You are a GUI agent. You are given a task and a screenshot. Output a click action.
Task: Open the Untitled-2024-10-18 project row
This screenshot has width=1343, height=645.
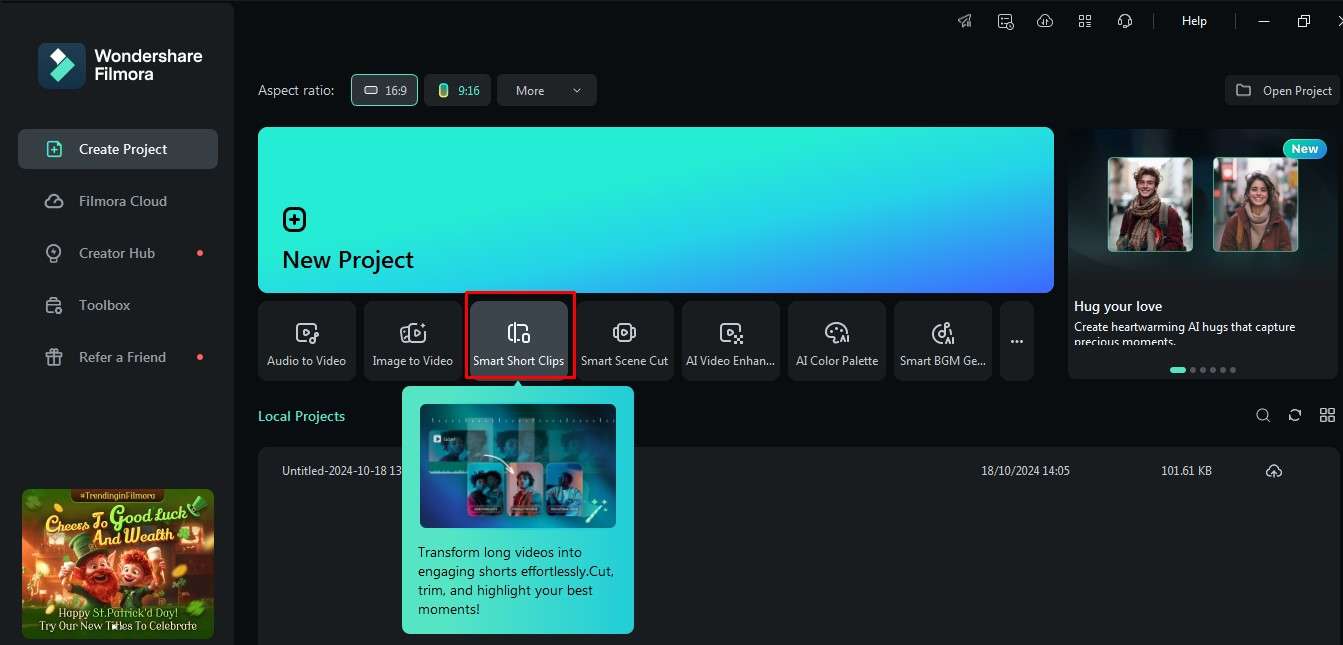(x=798, y=471)
